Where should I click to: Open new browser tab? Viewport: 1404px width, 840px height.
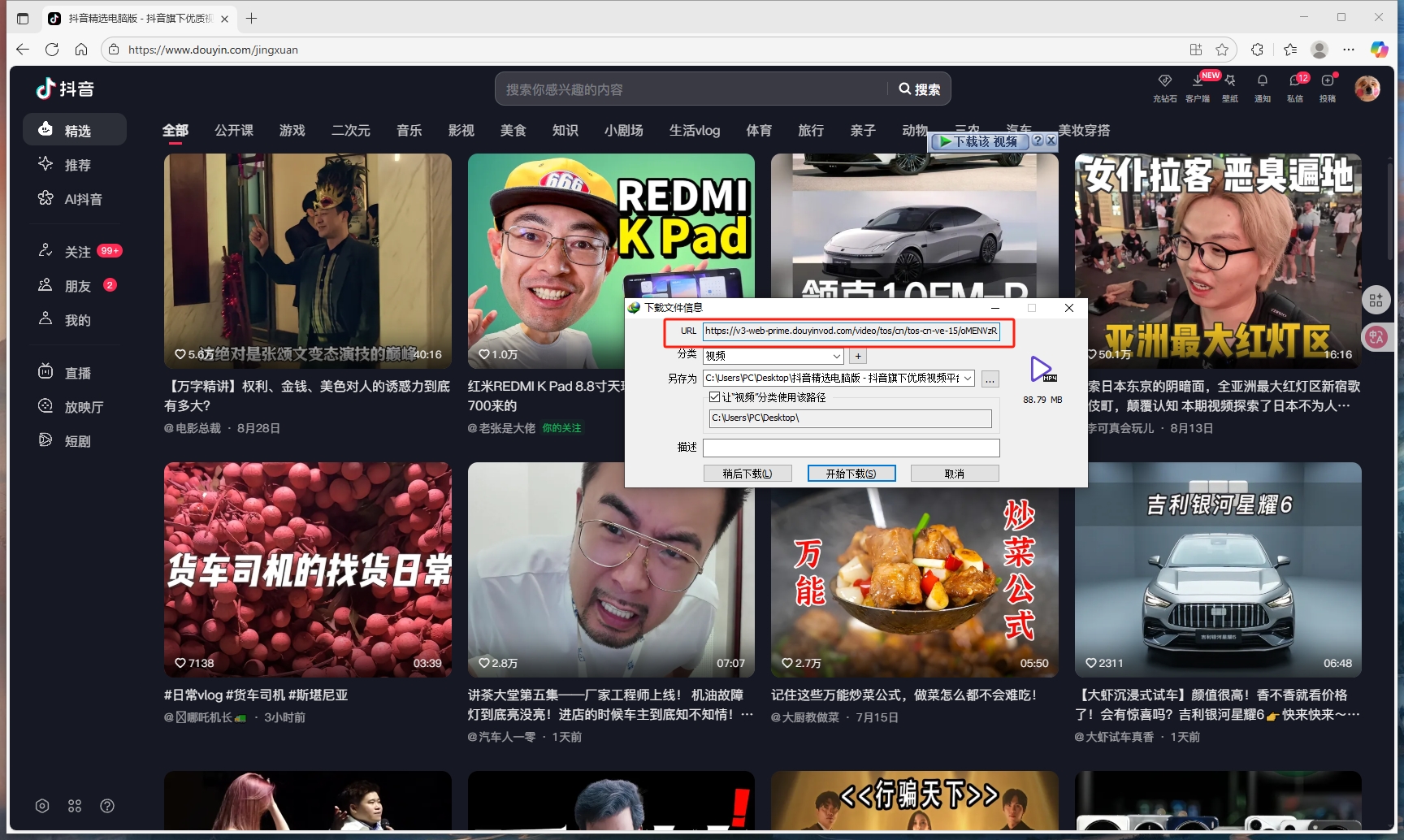(x=252, y=18)
